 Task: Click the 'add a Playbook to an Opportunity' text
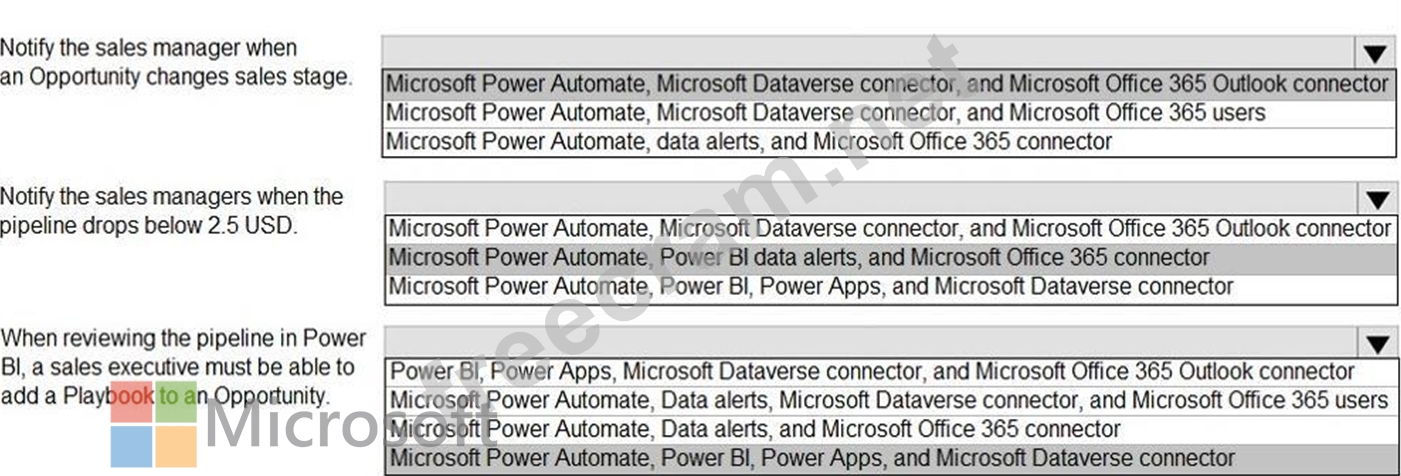coord(164,395)
